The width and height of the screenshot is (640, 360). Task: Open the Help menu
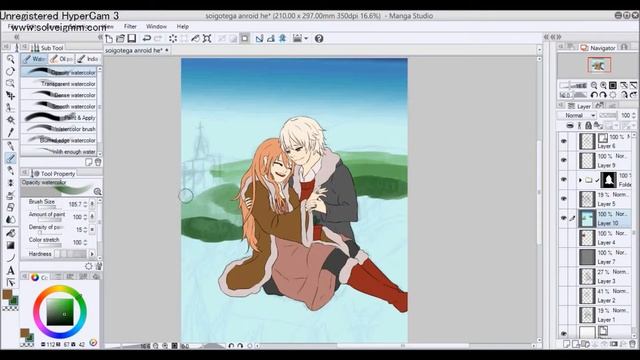182,26
